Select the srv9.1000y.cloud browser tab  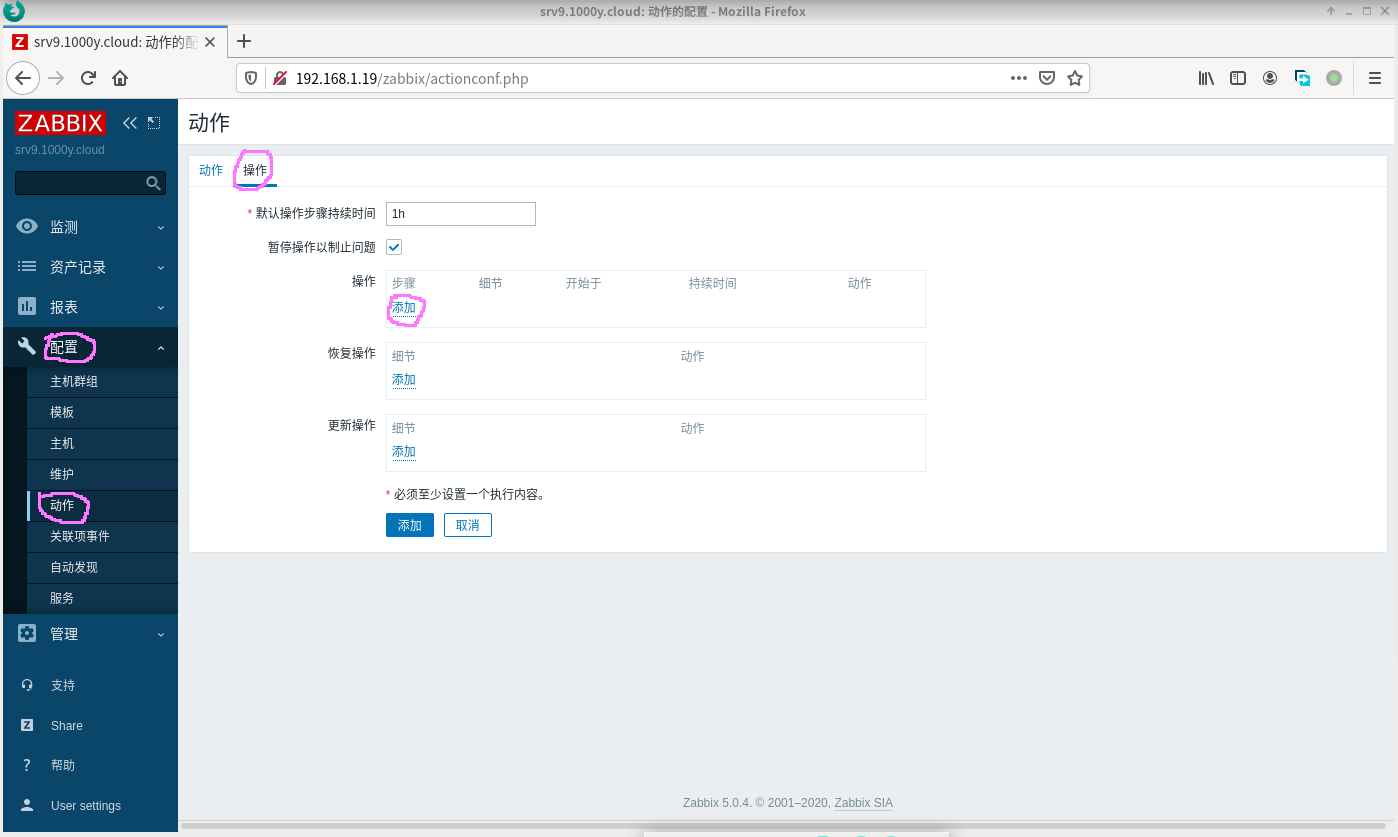(x=116, y=42)
